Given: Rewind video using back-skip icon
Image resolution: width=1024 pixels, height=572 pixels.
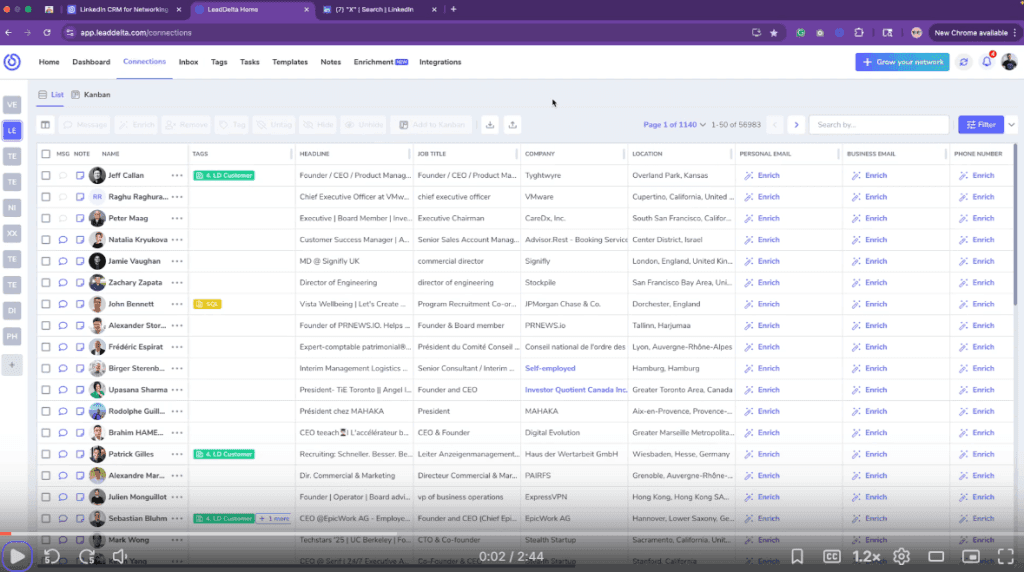Looking at the screenshot, I should (52, 556).
